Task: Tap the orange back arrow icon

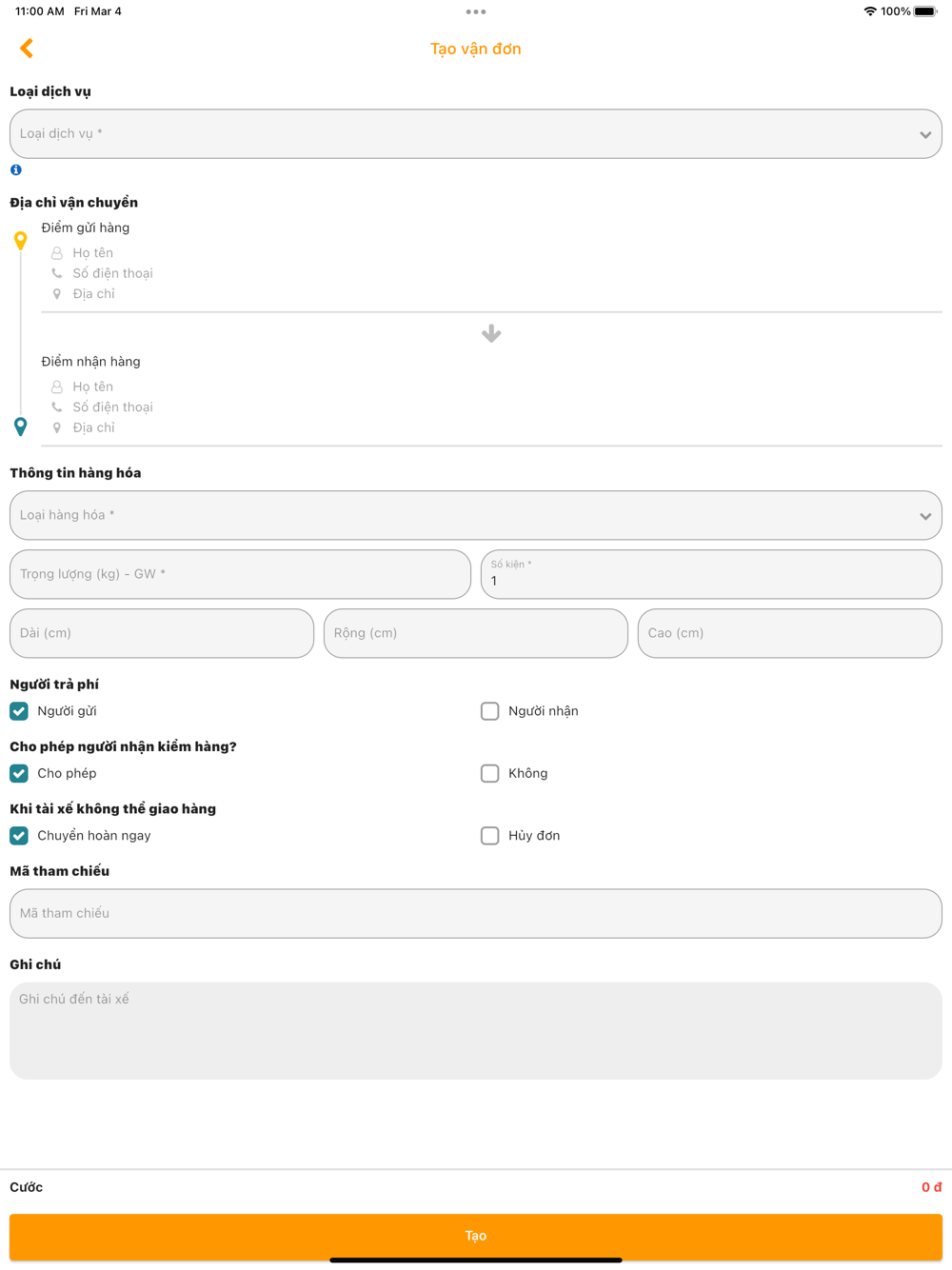Action: (27, 48)
